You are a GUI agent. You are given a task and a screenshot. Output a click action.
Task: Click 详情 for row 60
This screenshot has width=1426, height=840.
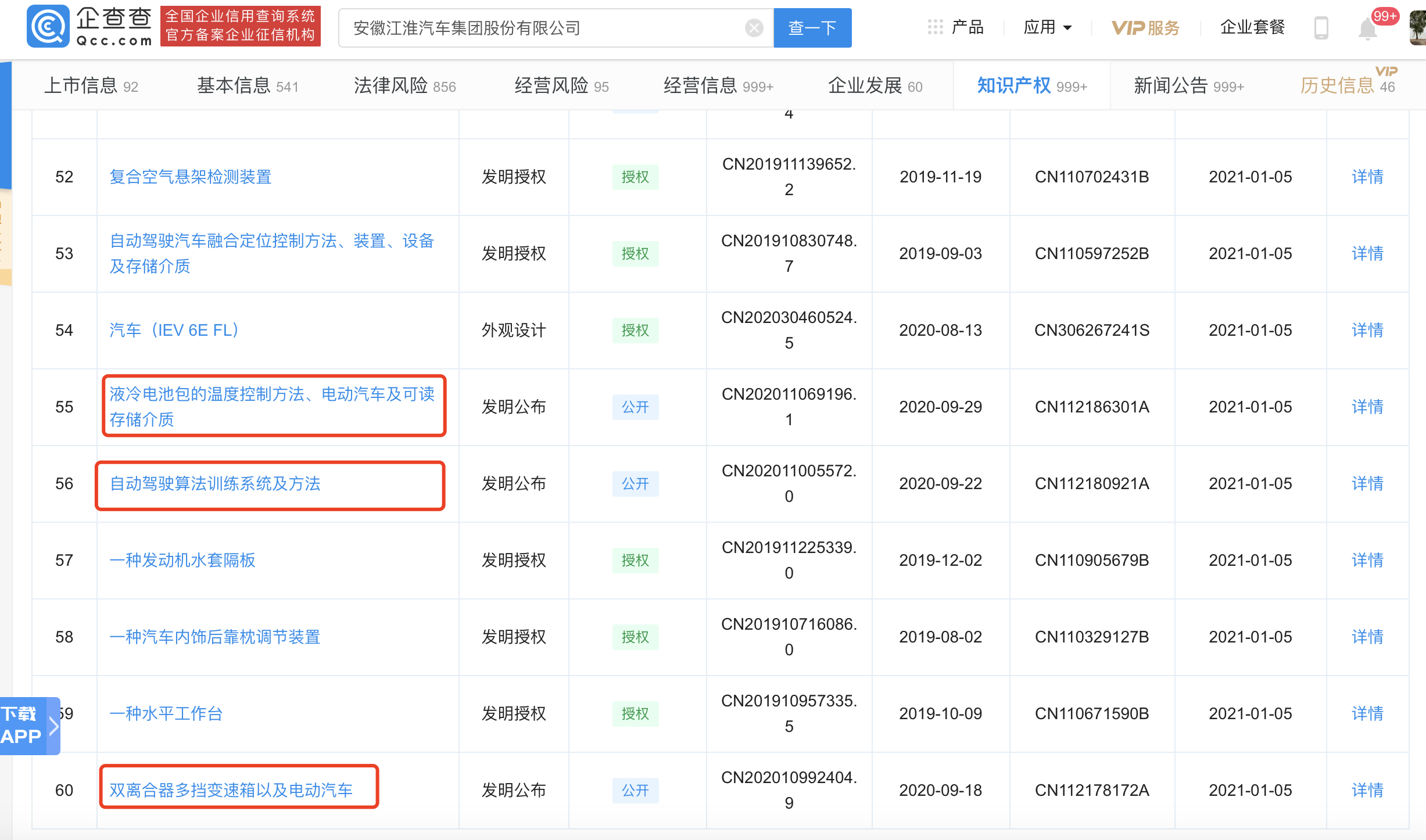coord(1367,790)
